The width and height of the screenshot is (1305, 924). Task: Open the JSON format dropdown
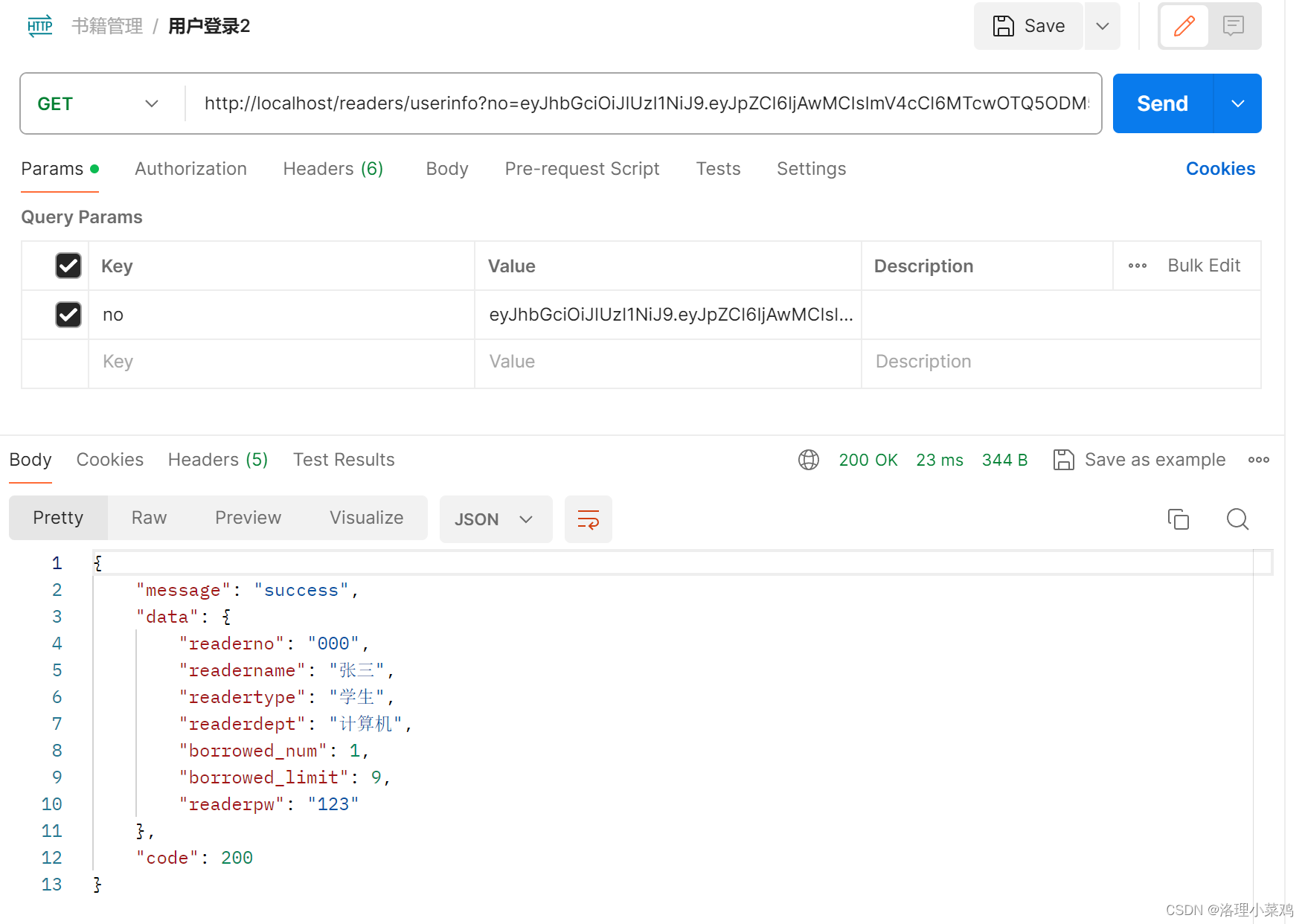[496, 519]
